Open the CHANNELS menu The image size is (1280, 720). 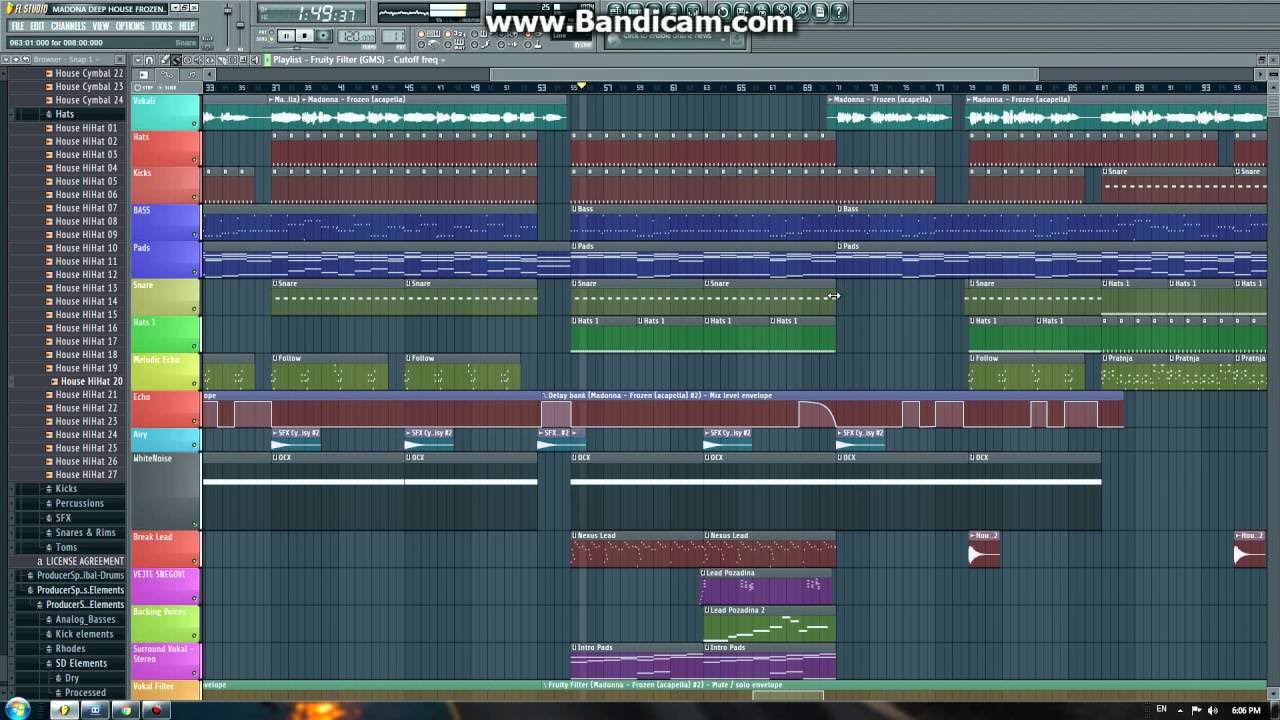pos(68,26)
